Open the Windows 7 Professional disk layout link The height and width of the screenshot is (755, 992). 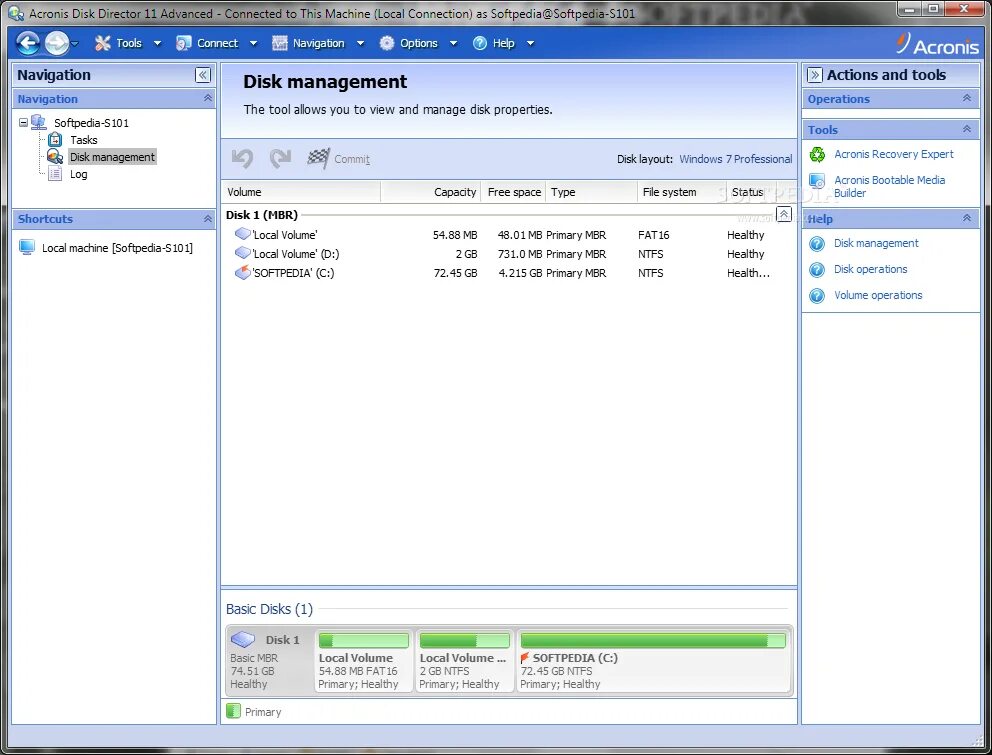(735, 159)
